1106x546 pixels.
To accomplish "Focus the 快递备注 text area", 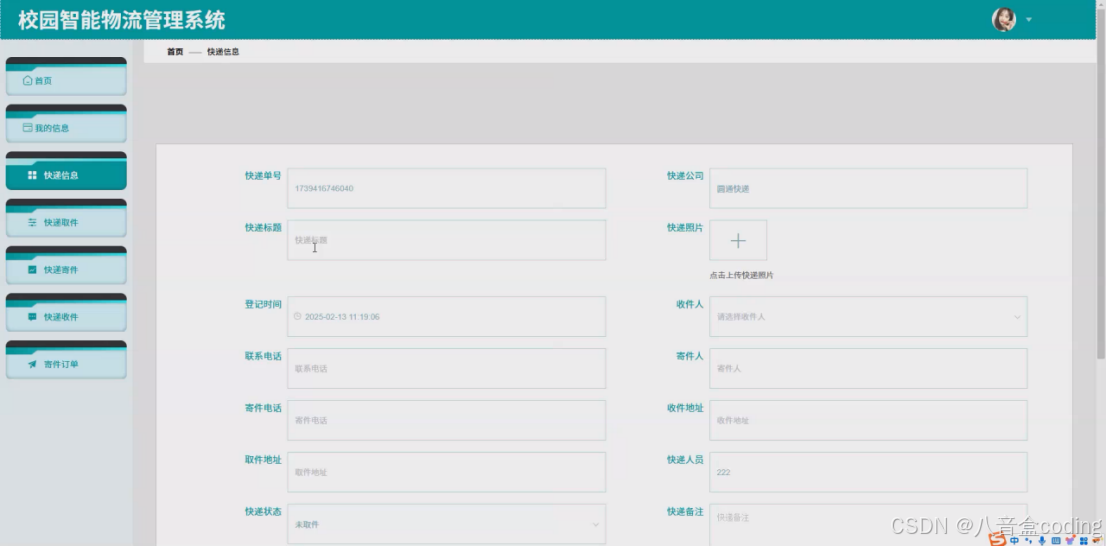I will tap(868, 524).
